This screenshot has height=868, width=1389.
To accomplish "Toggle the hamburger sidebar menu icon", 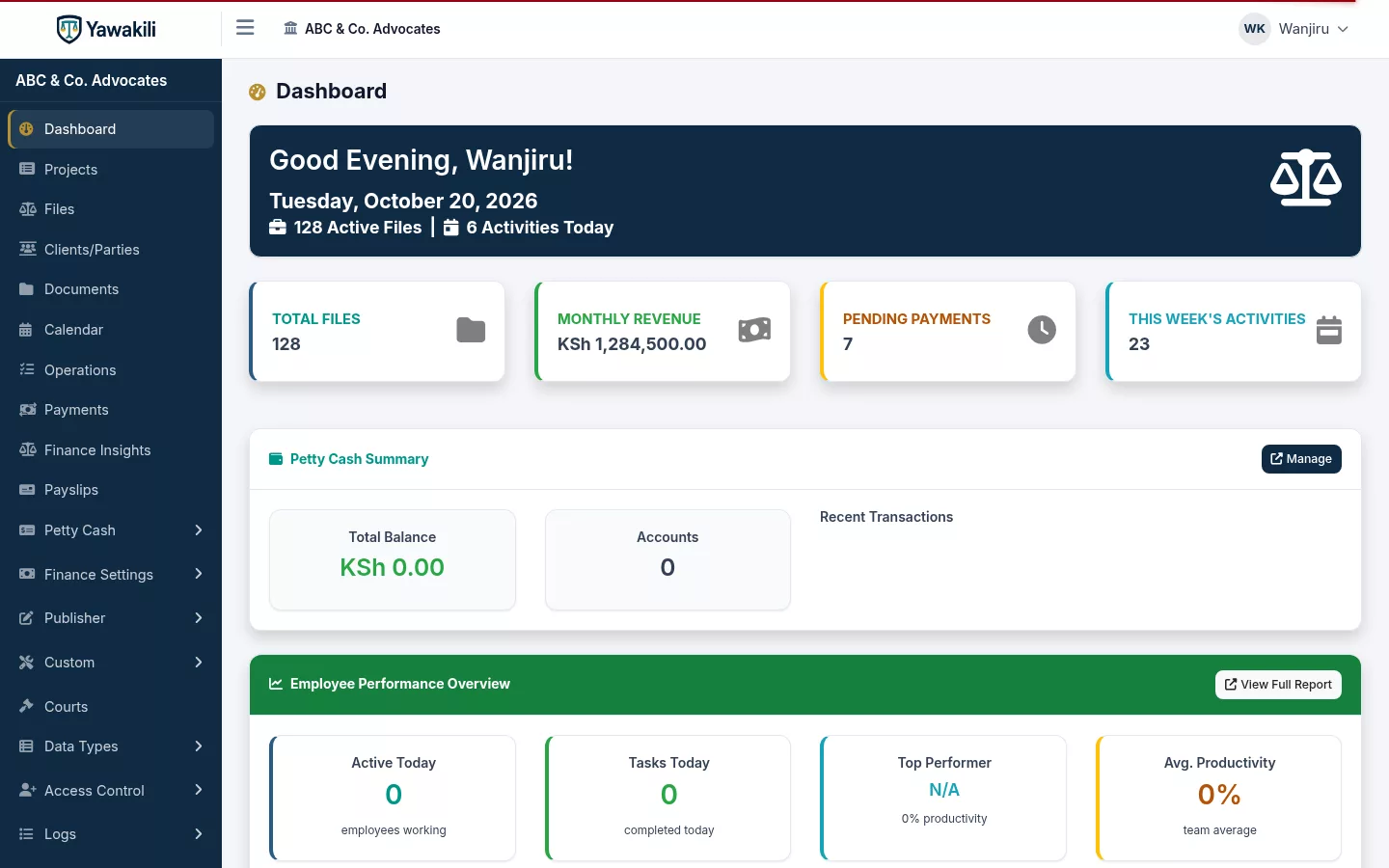I will (245, 28).
